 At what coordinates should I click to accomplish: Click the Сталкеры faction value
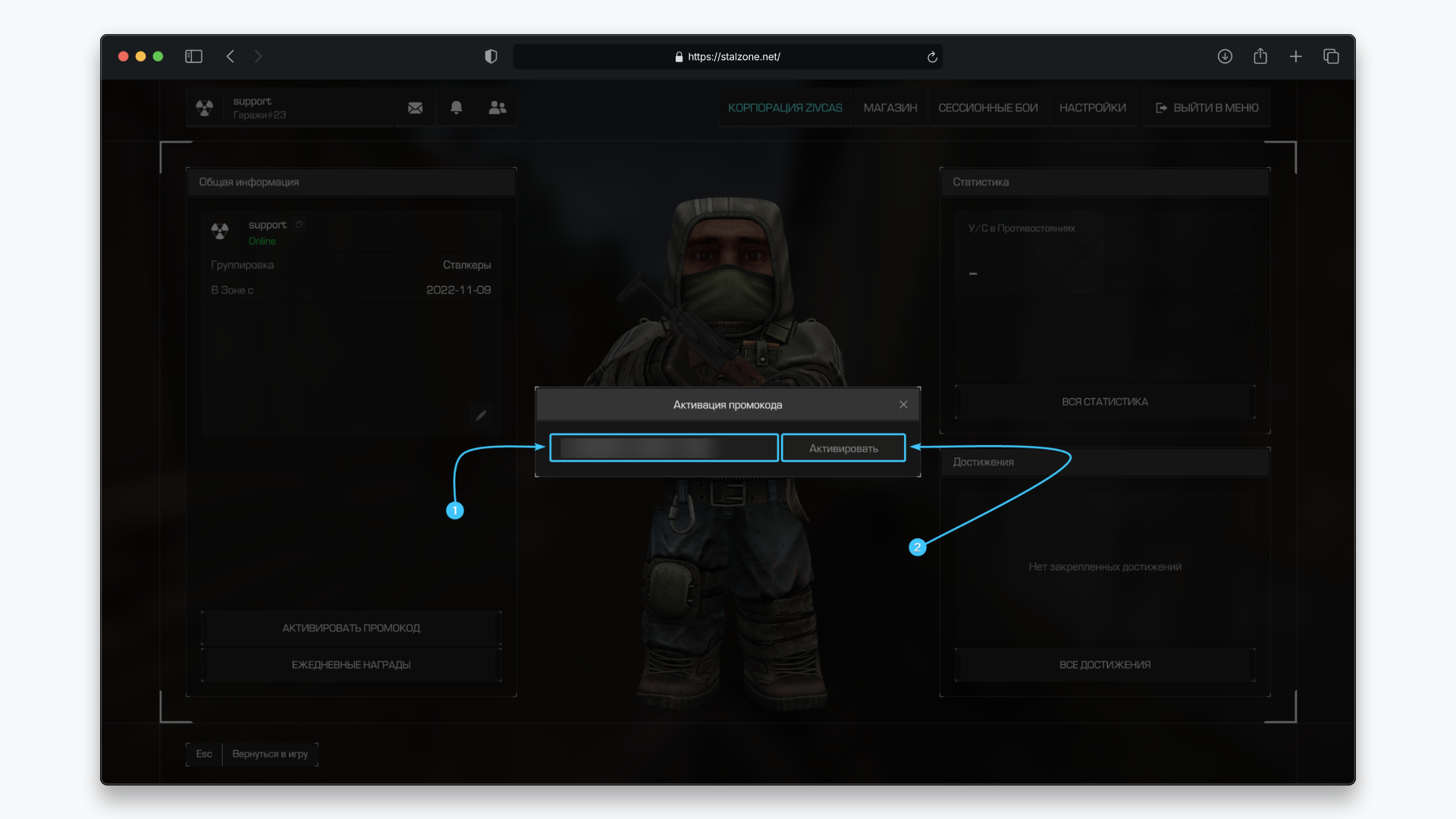[467, 265]
